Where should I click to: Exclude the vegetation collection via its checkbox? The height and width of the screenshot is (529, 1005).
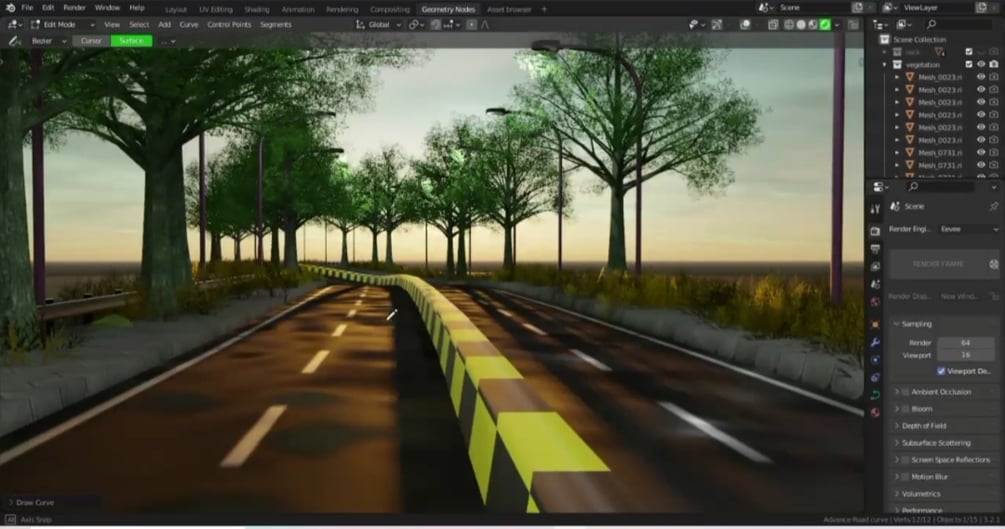(x=968, y=64)
